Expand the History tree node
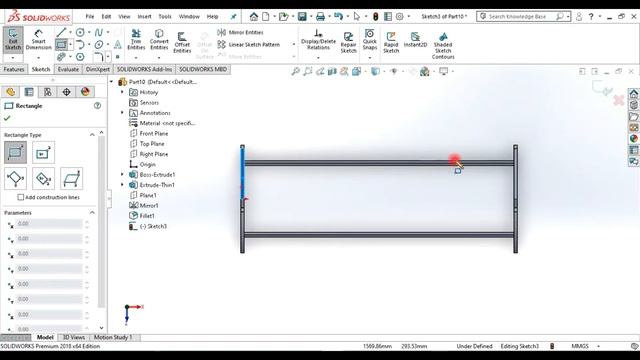 122,92
